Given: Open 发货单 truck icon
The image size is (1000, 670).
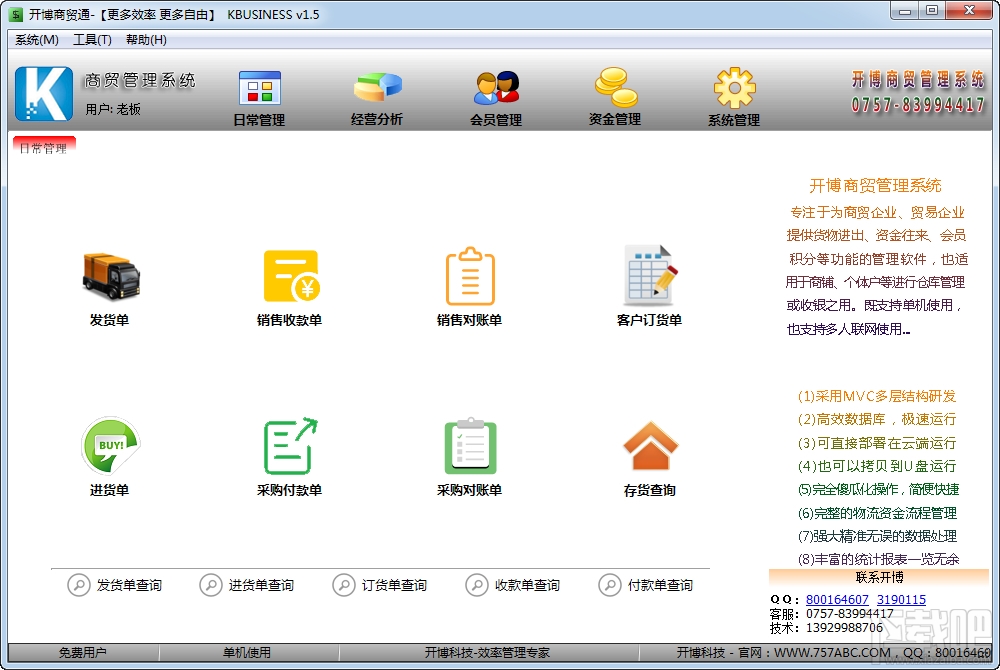Looking at the screenshot, I should point(111,275).
